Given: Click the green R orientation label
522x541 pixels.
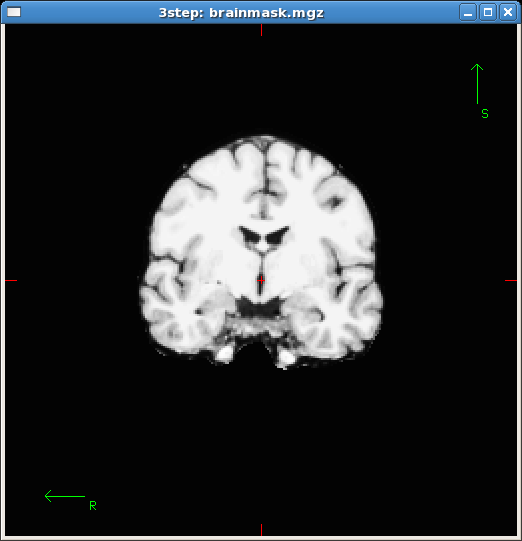Looking at the screenshot, I should point(93,506).
